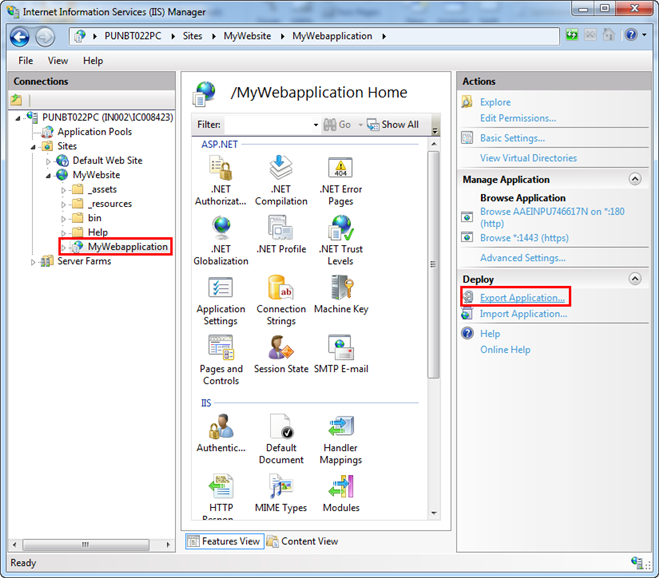Open the .NET Globalization feature icon
Screen dimensions: 659x578
coord(220,229)
